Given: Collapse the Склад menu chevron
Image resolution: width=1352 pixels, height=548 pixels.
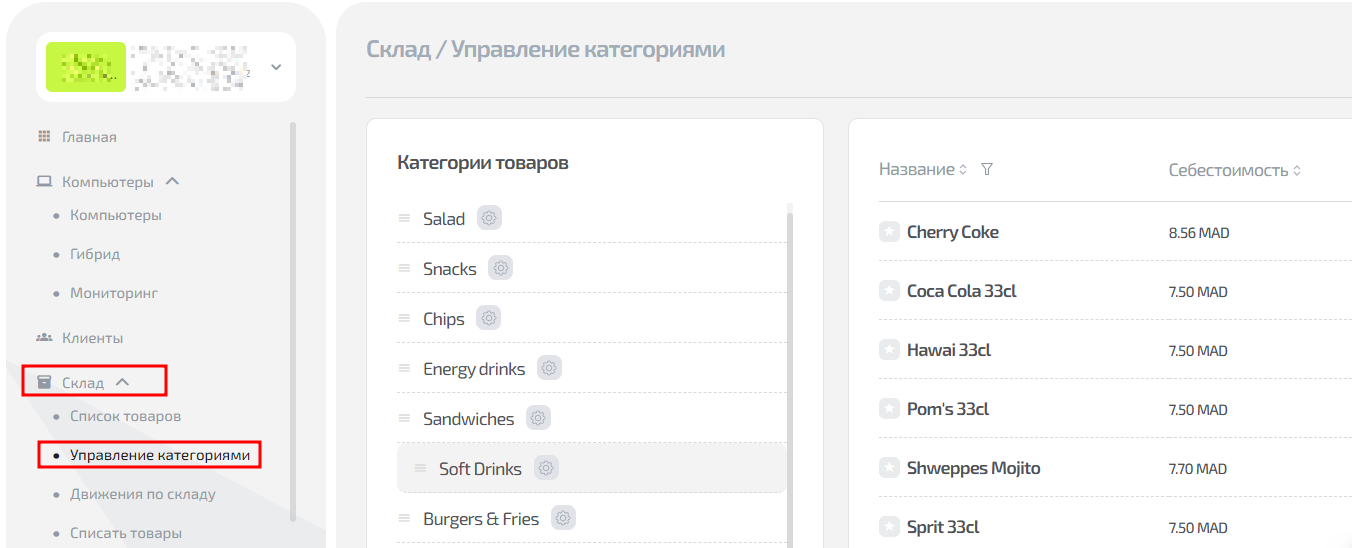Looking at the screenshot, I should point(122,382).
